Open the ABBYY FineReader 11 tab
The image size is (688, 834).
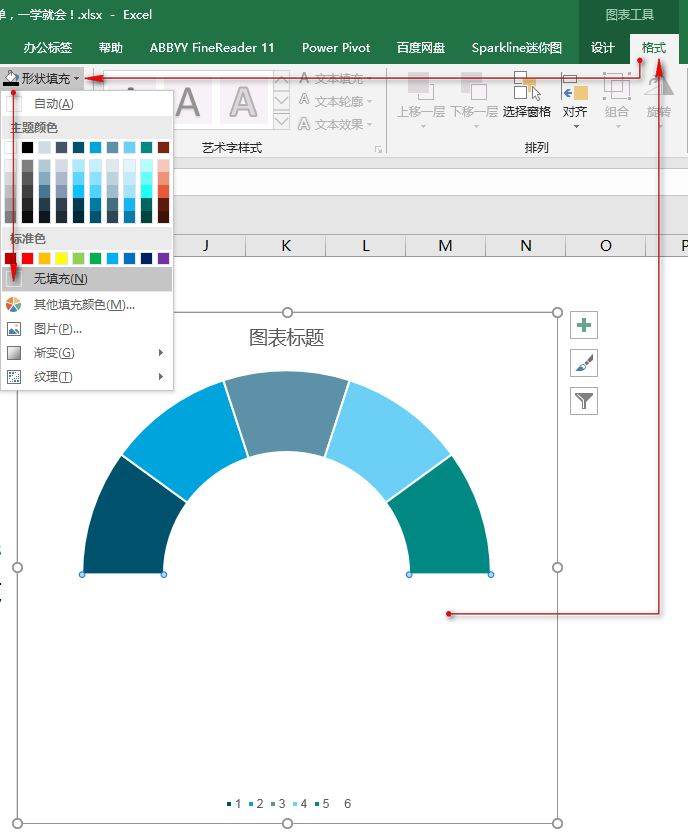click(212, 48)
